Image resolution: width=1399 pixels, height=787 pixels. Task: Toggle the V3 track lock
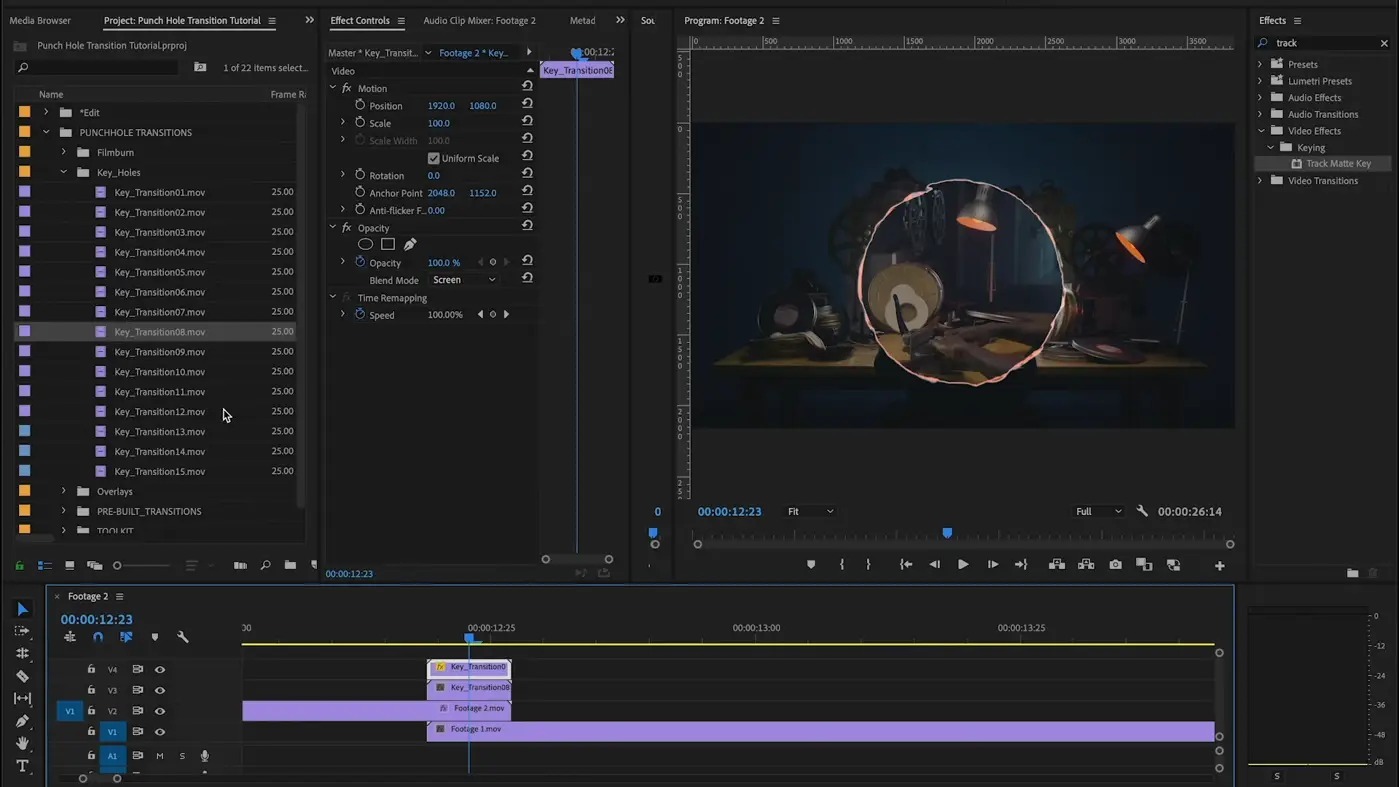91,690
